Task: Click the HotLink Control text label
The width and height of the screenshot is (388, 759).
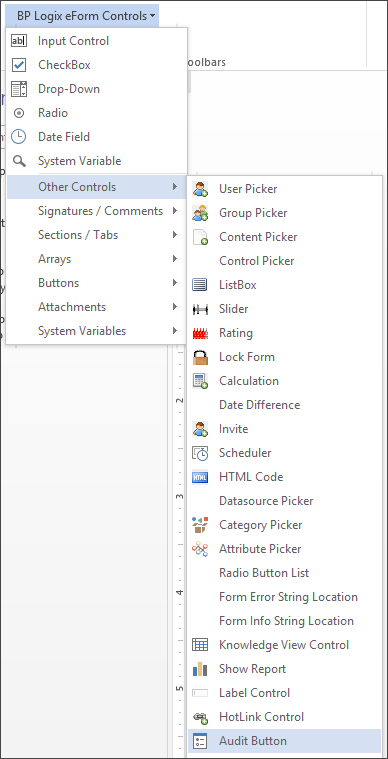Action: (x=262, y=717)
